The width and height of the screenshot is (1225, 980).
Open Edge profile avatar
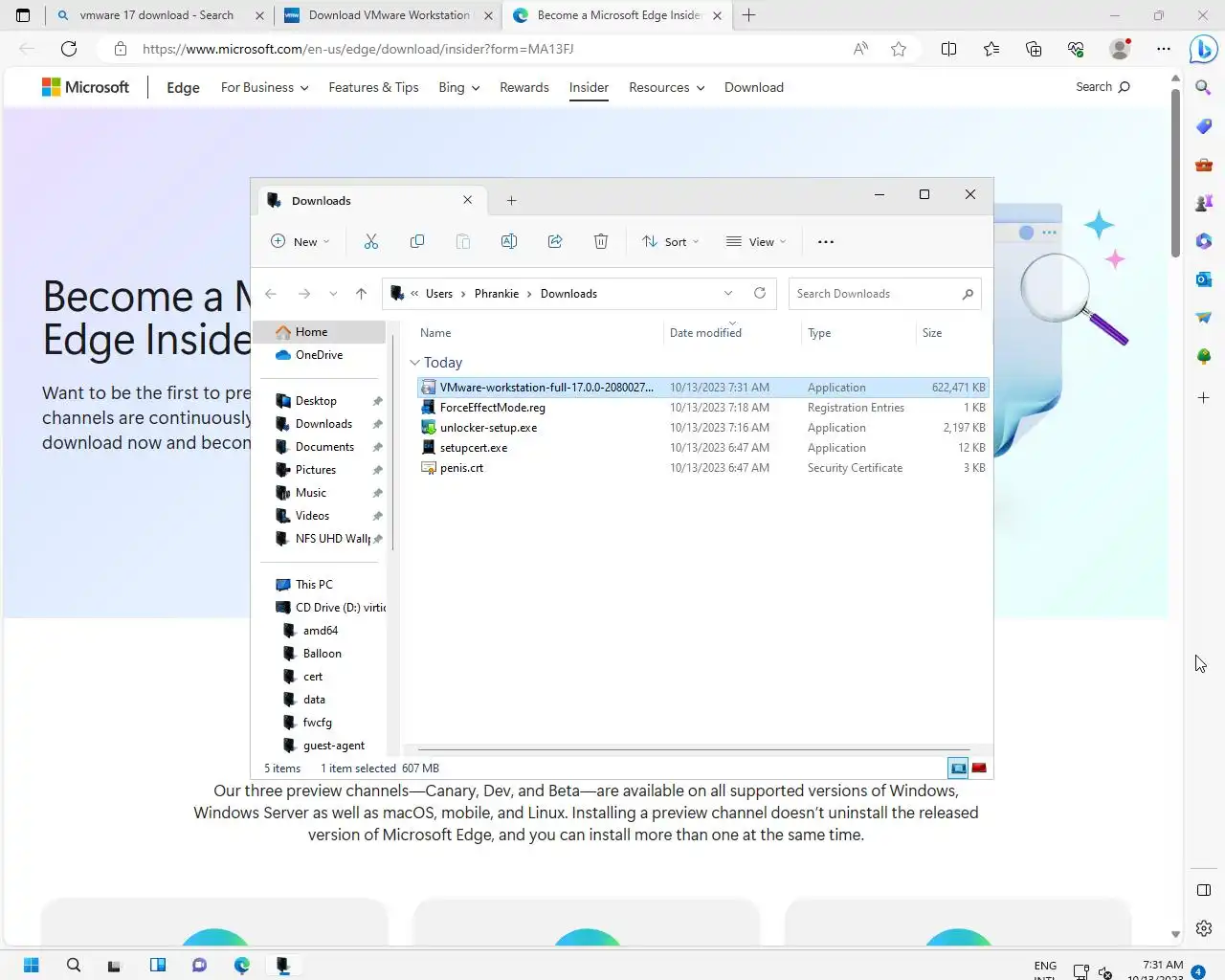pos(1120,49)
